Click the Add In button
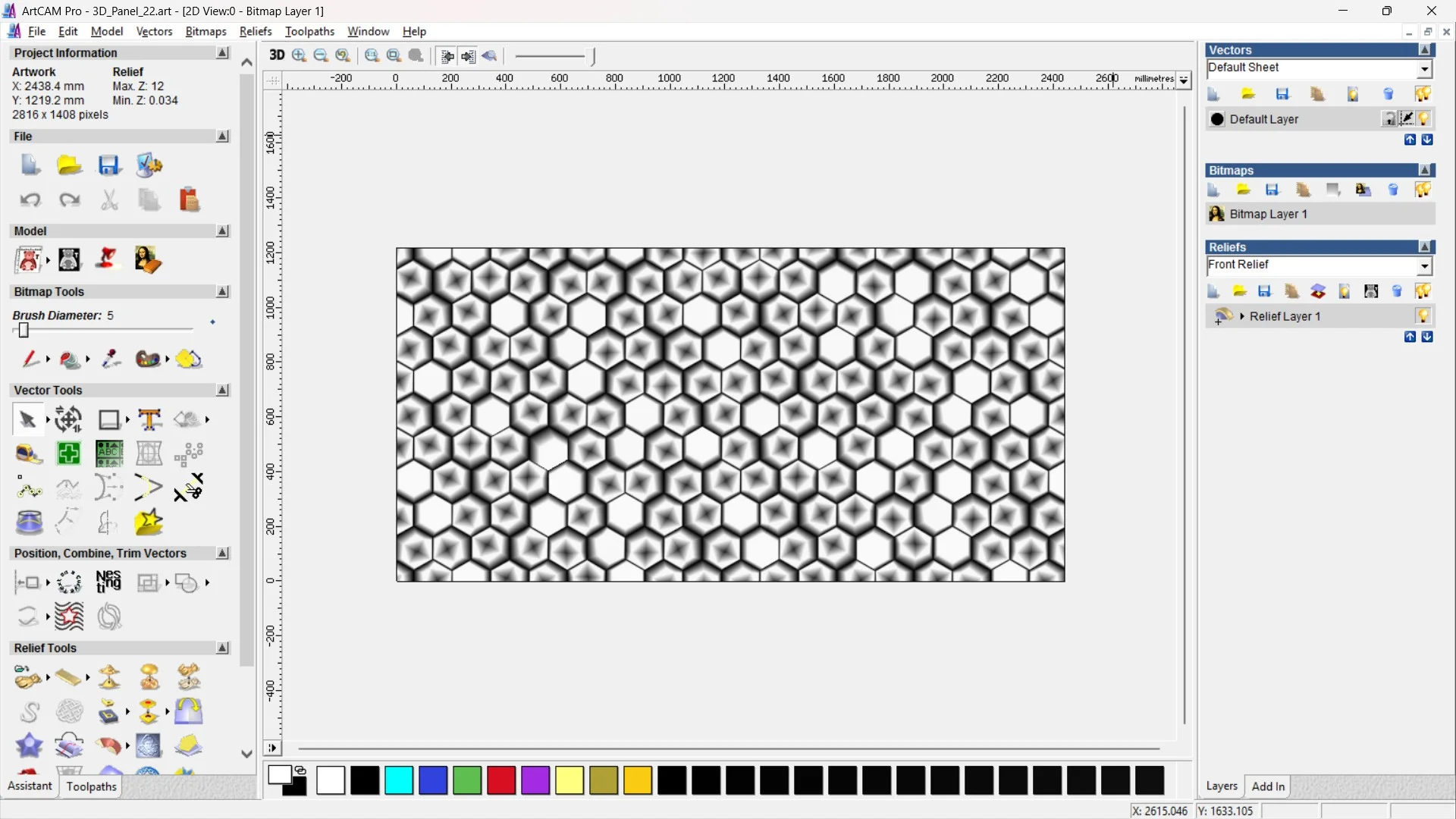 [1269, 786]
